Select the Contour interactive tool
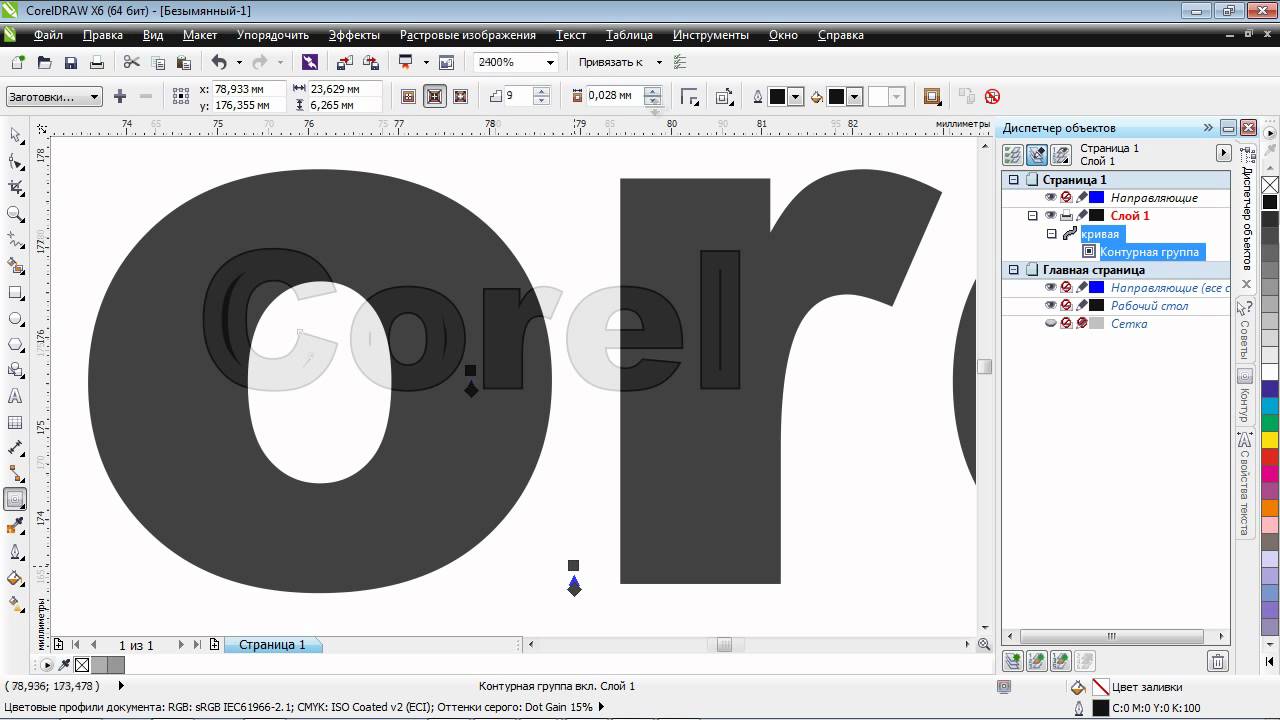1280x720 pixels. (15, 499)
